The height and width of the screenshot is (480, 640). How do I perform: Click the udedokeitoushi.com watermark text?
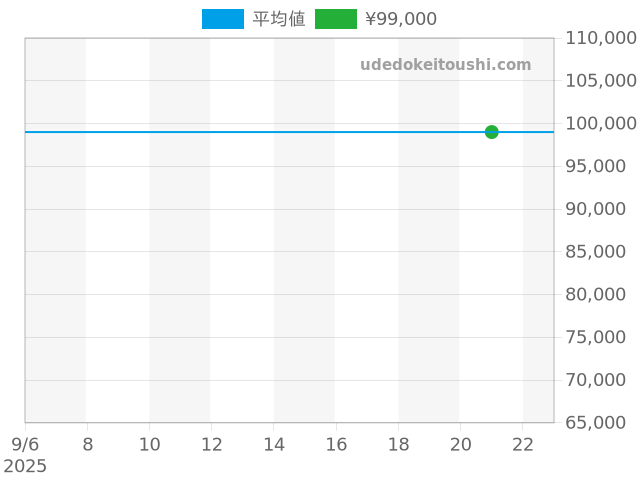445,65
